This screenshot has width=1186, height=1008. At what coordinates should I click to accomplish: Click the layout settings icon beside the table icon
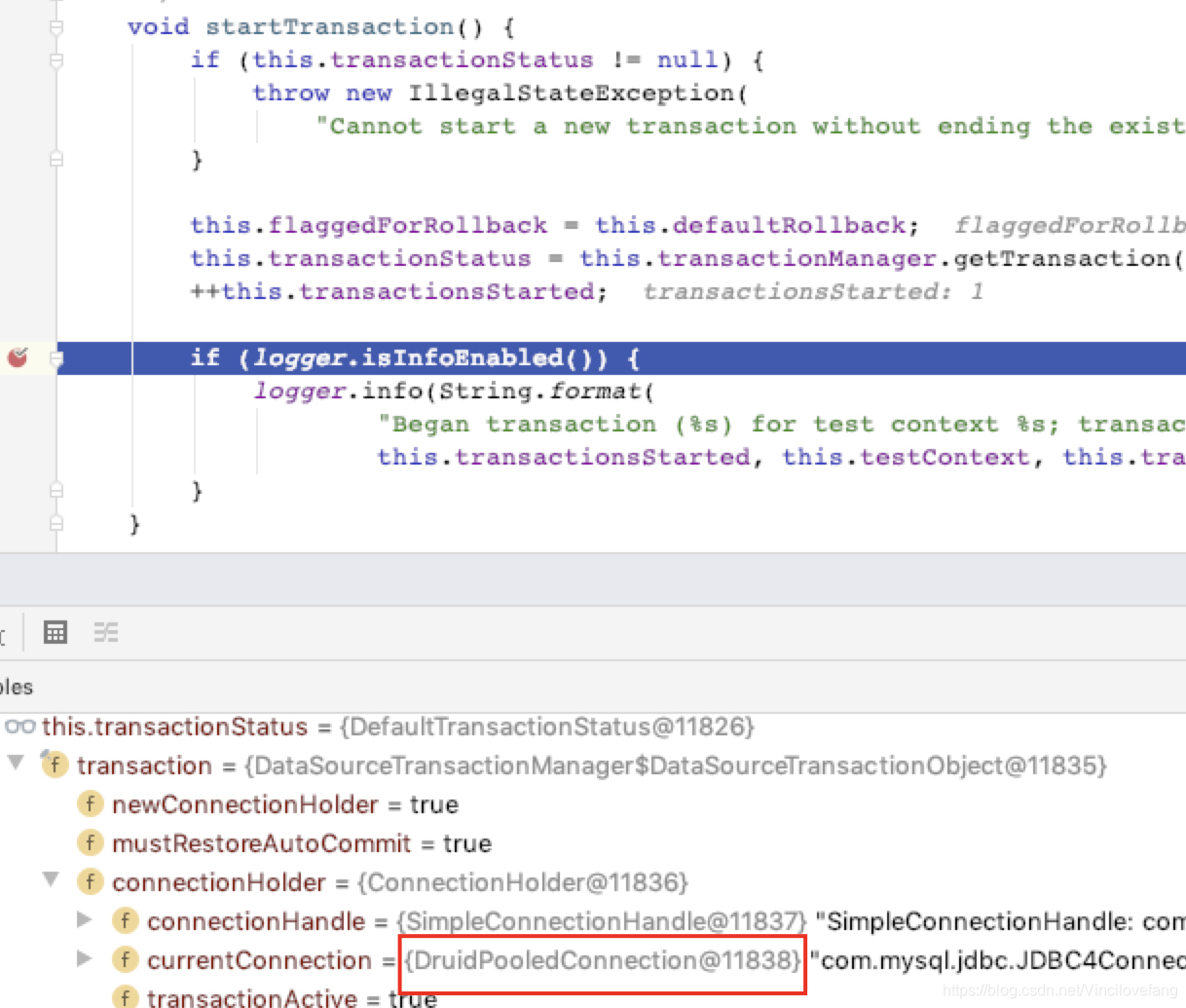click(x=105, y=632)
